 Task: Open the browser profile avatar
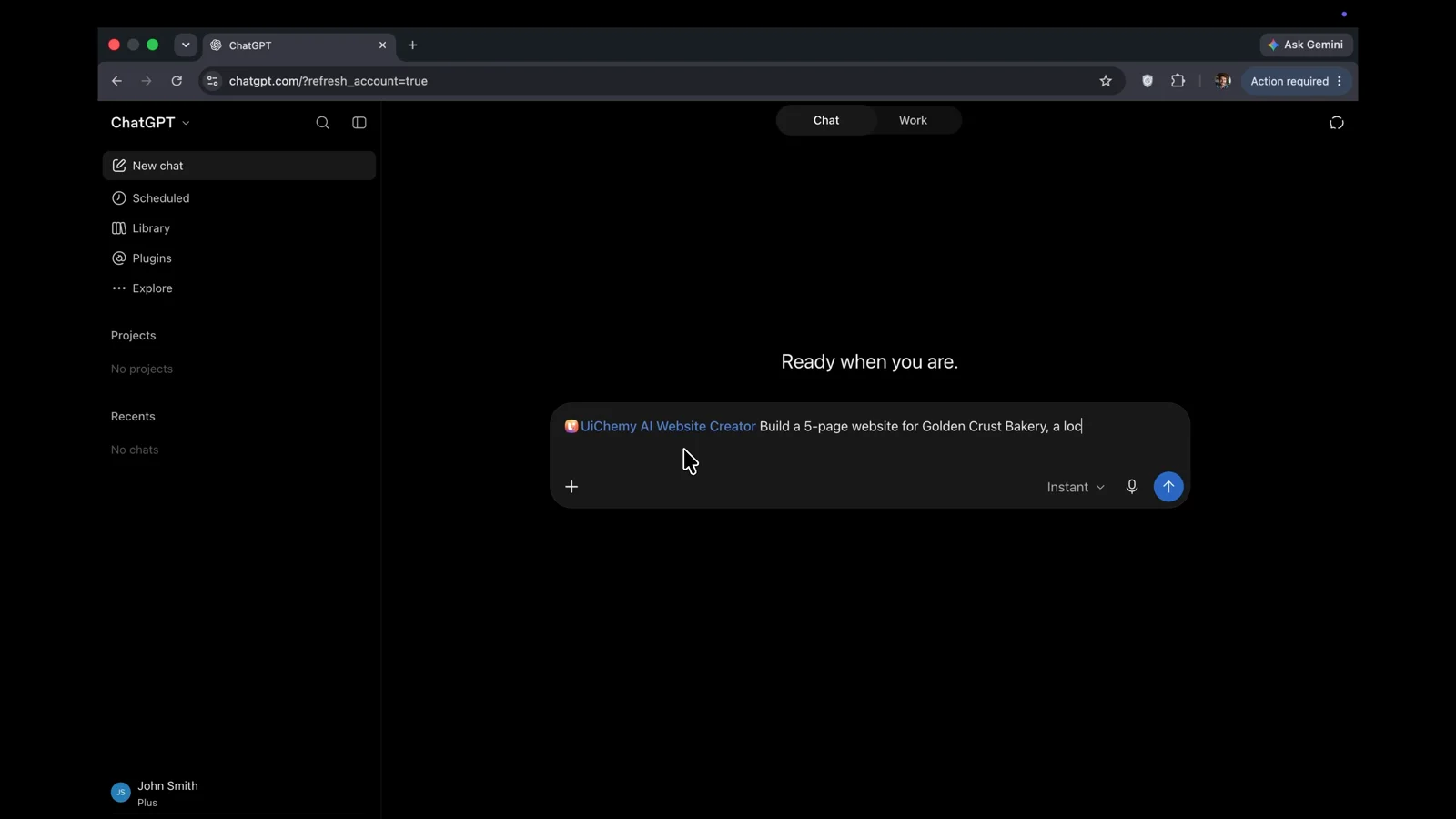[1222, 81]
